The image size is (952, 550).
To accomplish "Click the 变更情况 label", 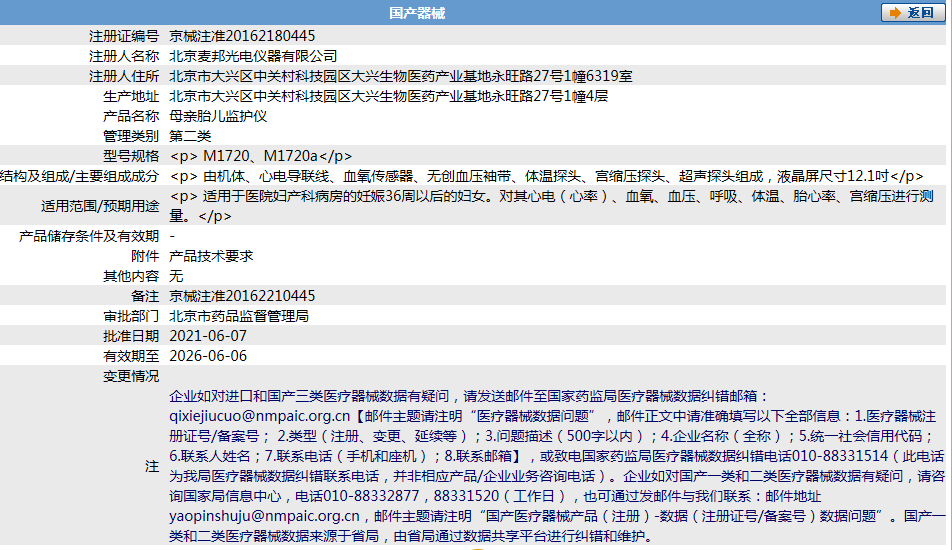I will [131, 376].
